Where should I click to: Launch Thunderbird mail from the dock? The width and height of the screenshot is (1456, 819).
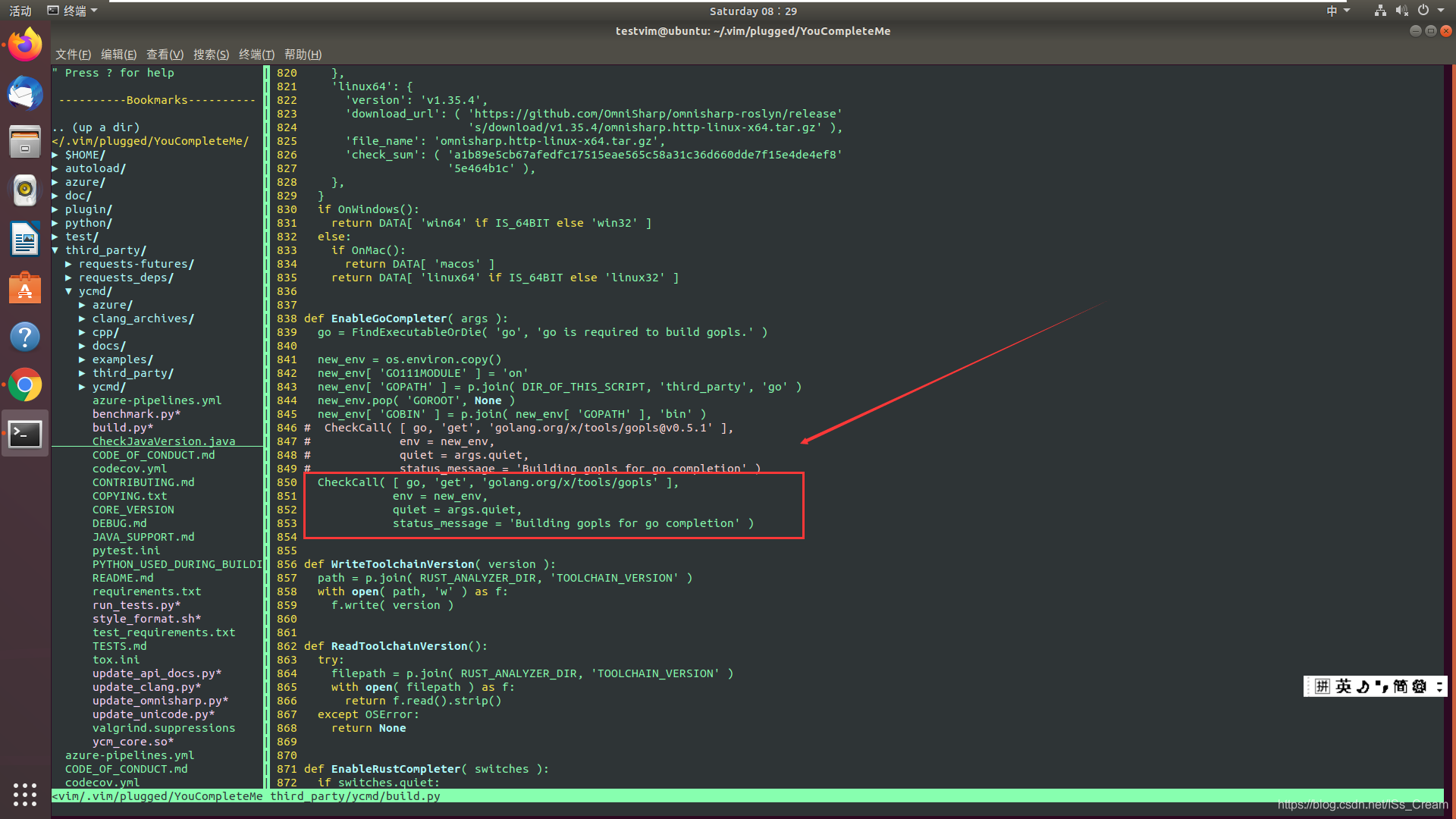point(25,94)
